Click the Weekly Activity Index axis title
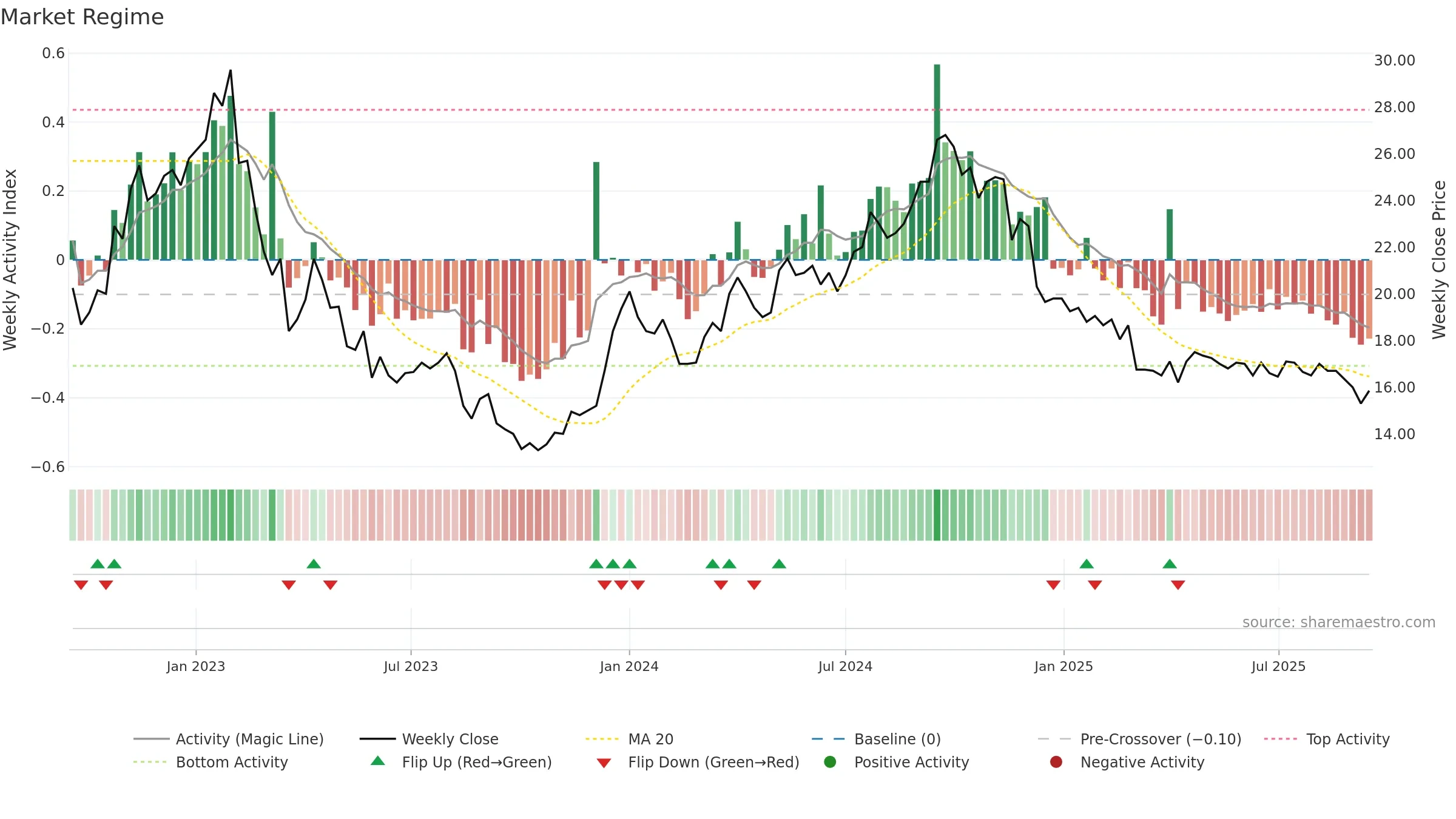 click(10, 260)
